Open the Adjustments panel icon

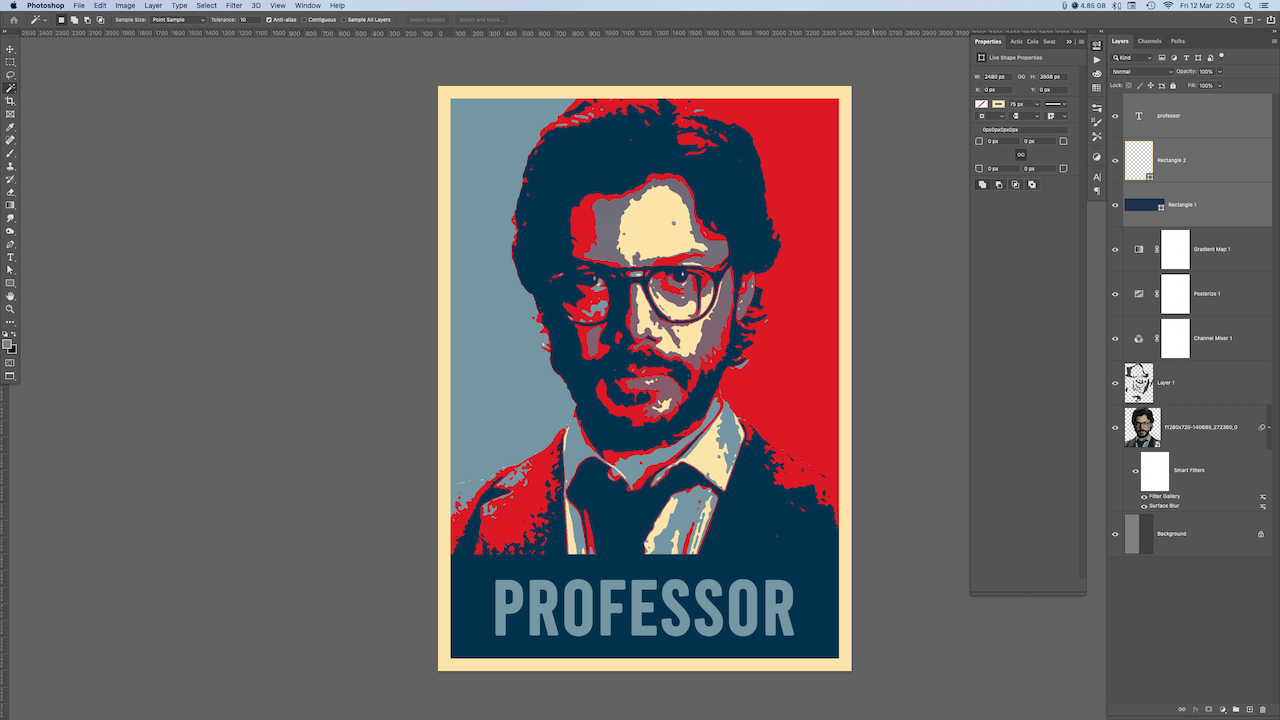pyautogui.click(x=1097, y=157)
